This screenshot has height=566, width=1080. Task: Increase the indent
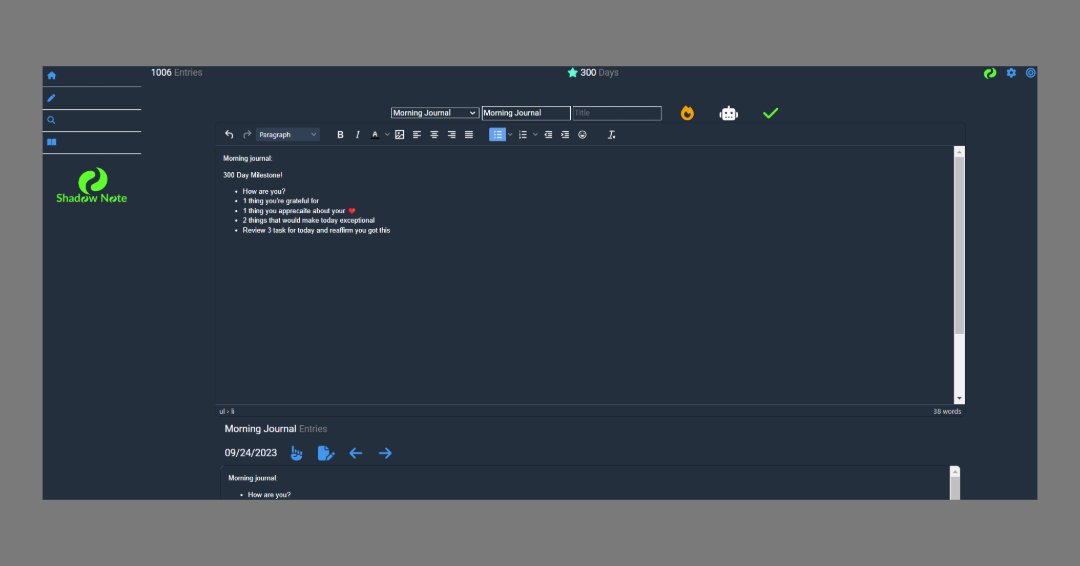[565, 135]
